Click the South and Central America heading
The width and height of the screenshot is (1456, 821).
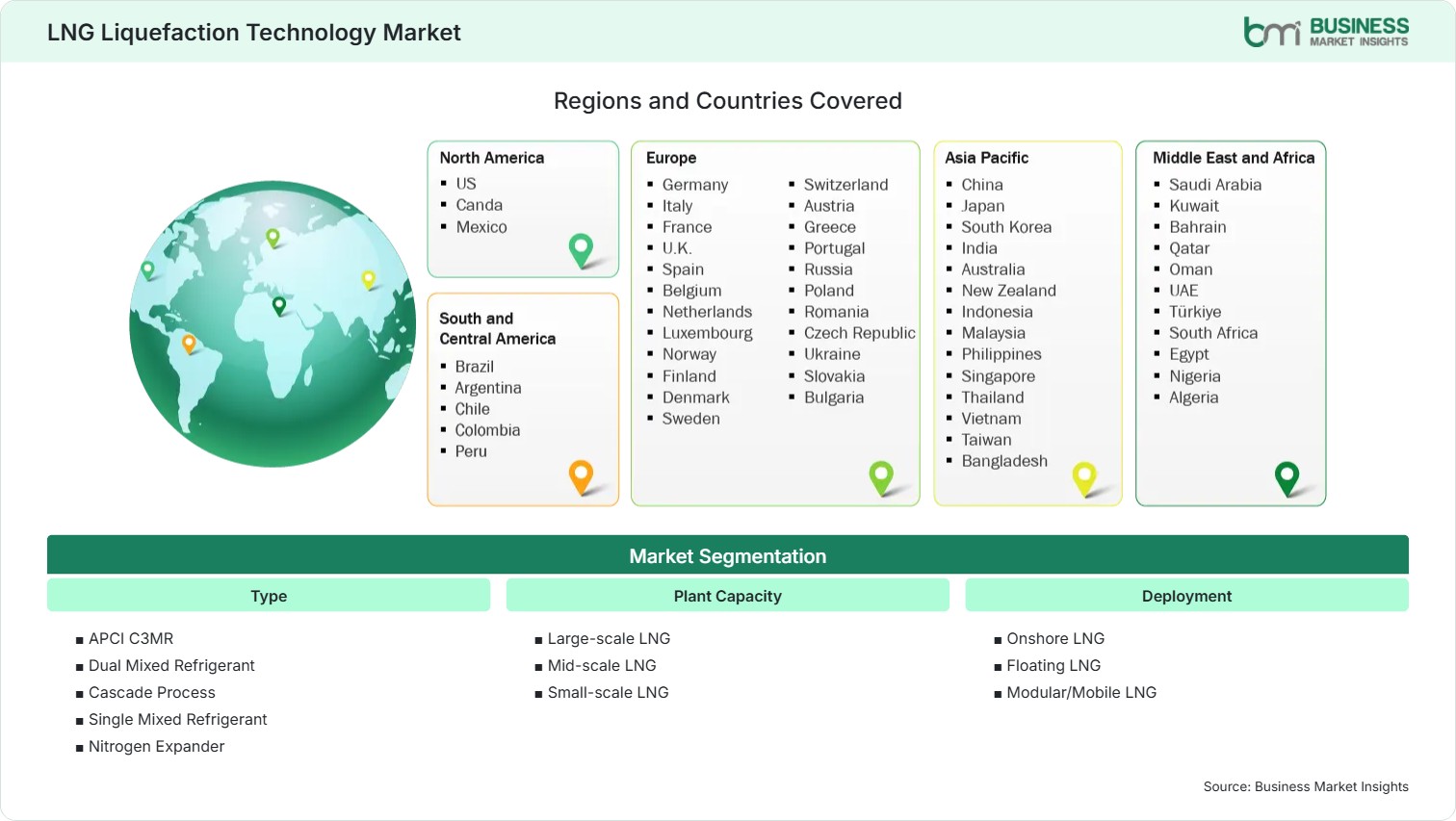(497, 328)
